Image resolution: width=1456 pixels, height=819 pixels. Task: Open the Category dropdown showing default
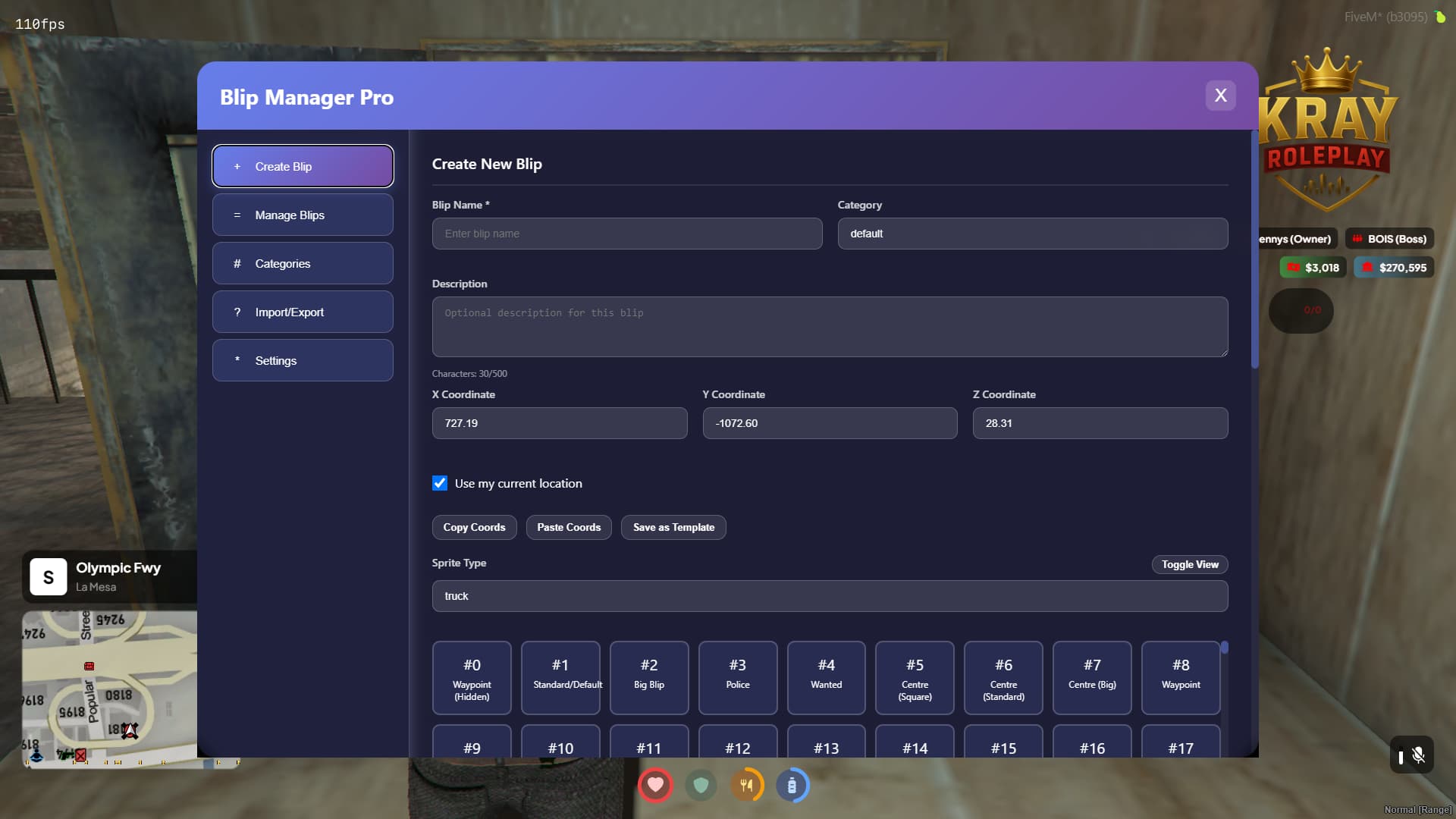tap(1033, 234)
